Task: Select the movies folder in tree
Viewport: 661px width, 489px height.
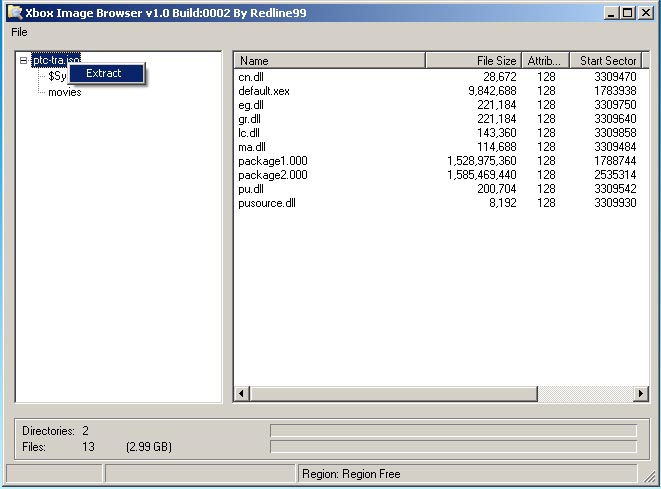Action: click(x=64, y=92)
